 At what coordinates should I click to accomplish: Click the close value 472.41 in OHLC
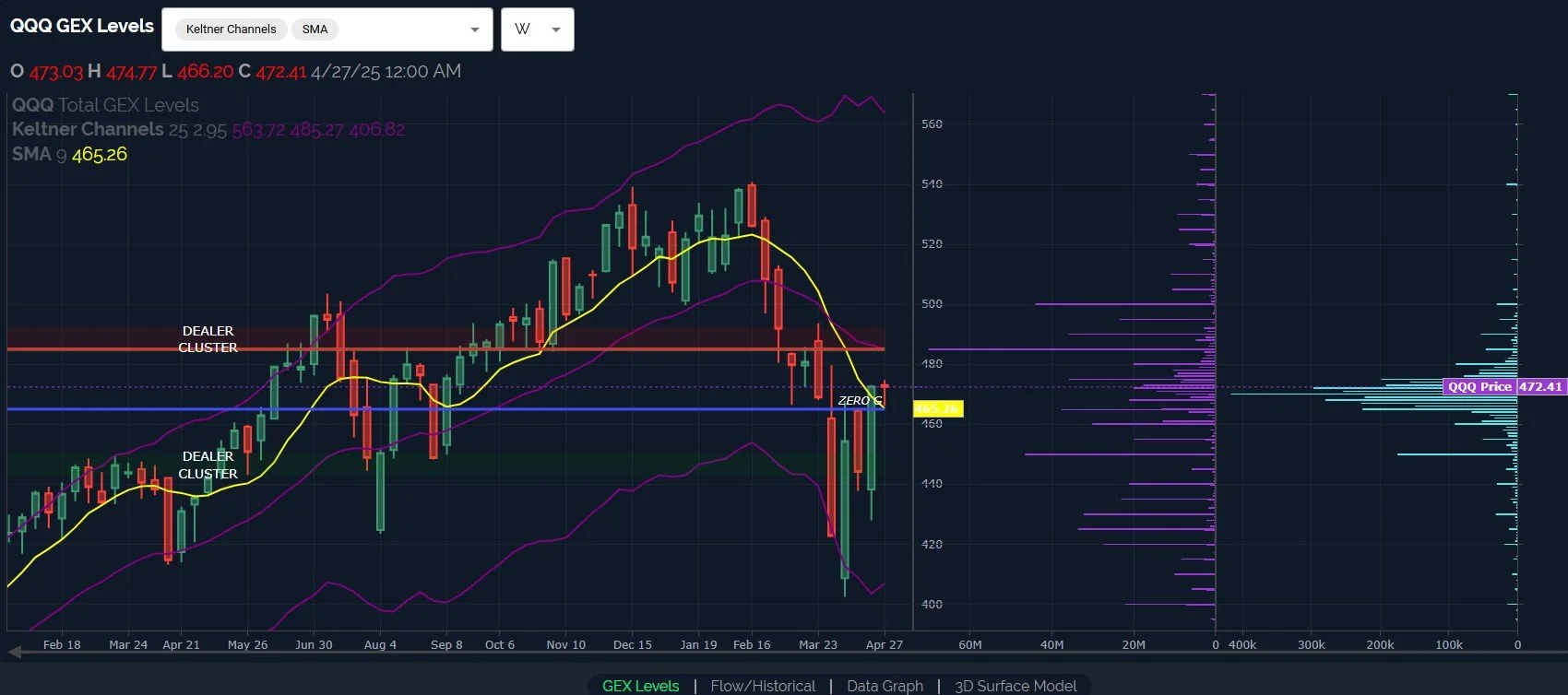(280, 71)
